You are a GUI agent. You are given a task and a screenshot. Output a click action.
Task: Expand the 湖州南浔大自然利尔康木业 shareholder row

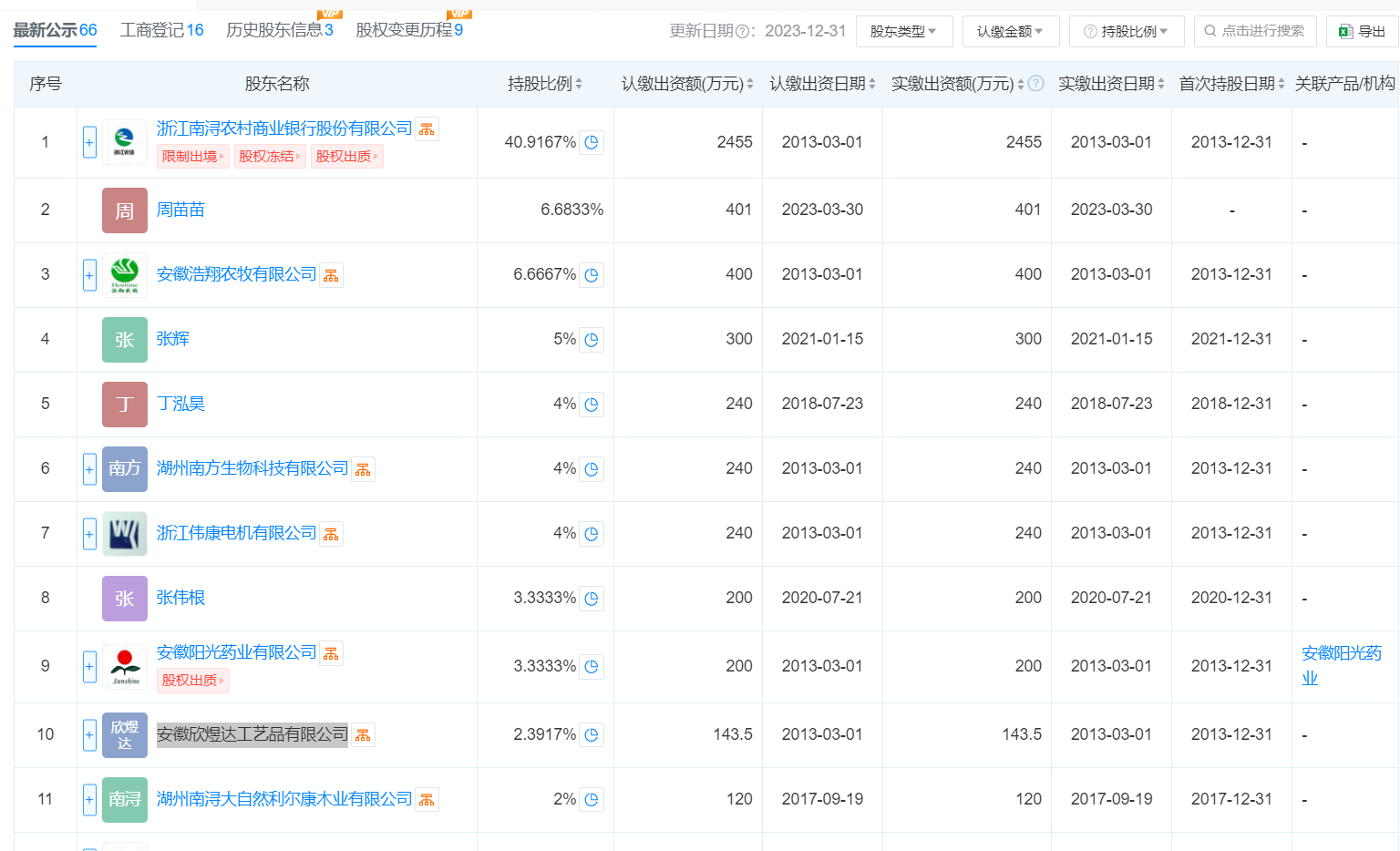(89, 800)
